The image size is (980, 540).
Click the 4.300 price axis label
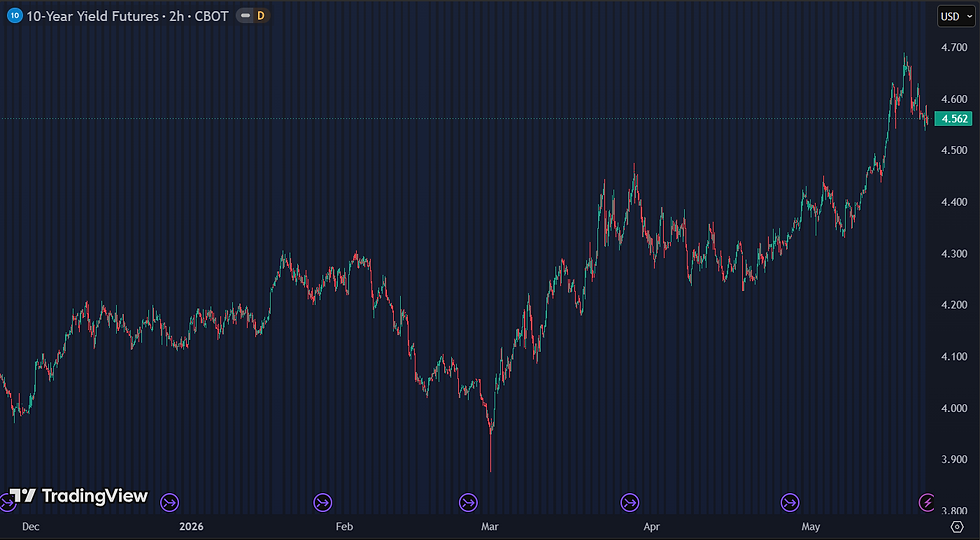point(954,254)
